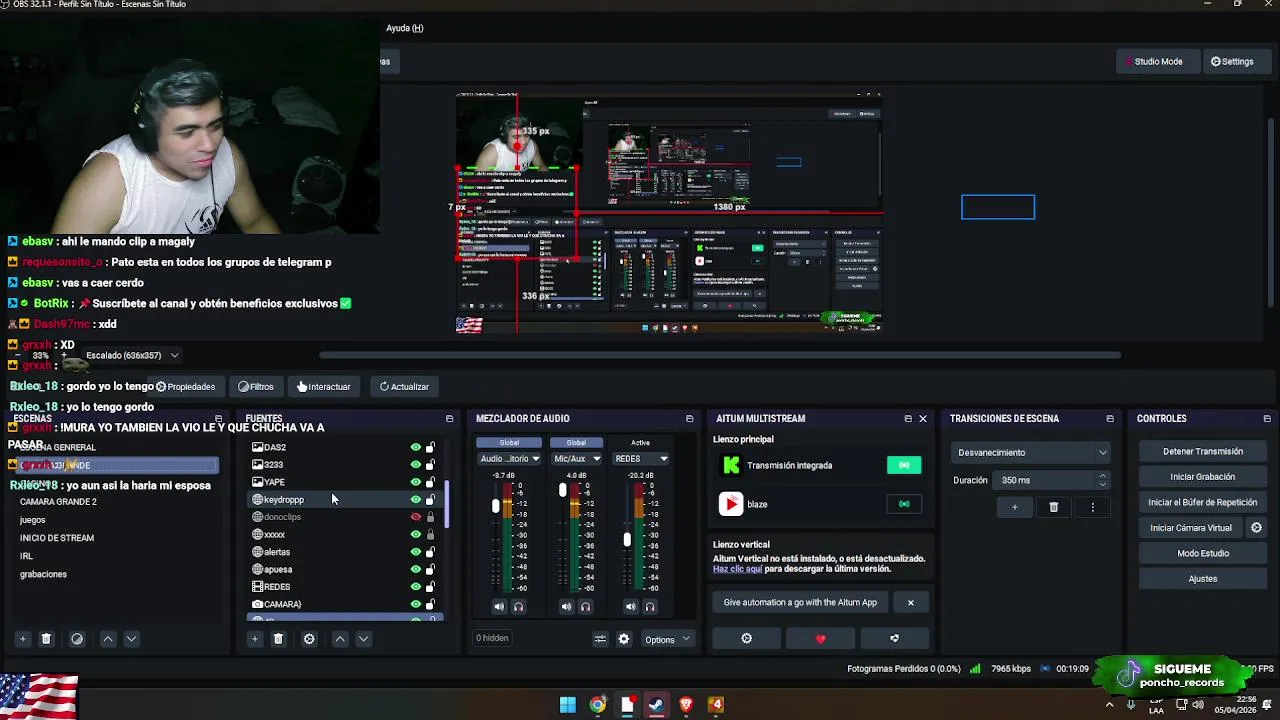Hide the CAMARA) source

pyautogui.click(x=416, y=604)
